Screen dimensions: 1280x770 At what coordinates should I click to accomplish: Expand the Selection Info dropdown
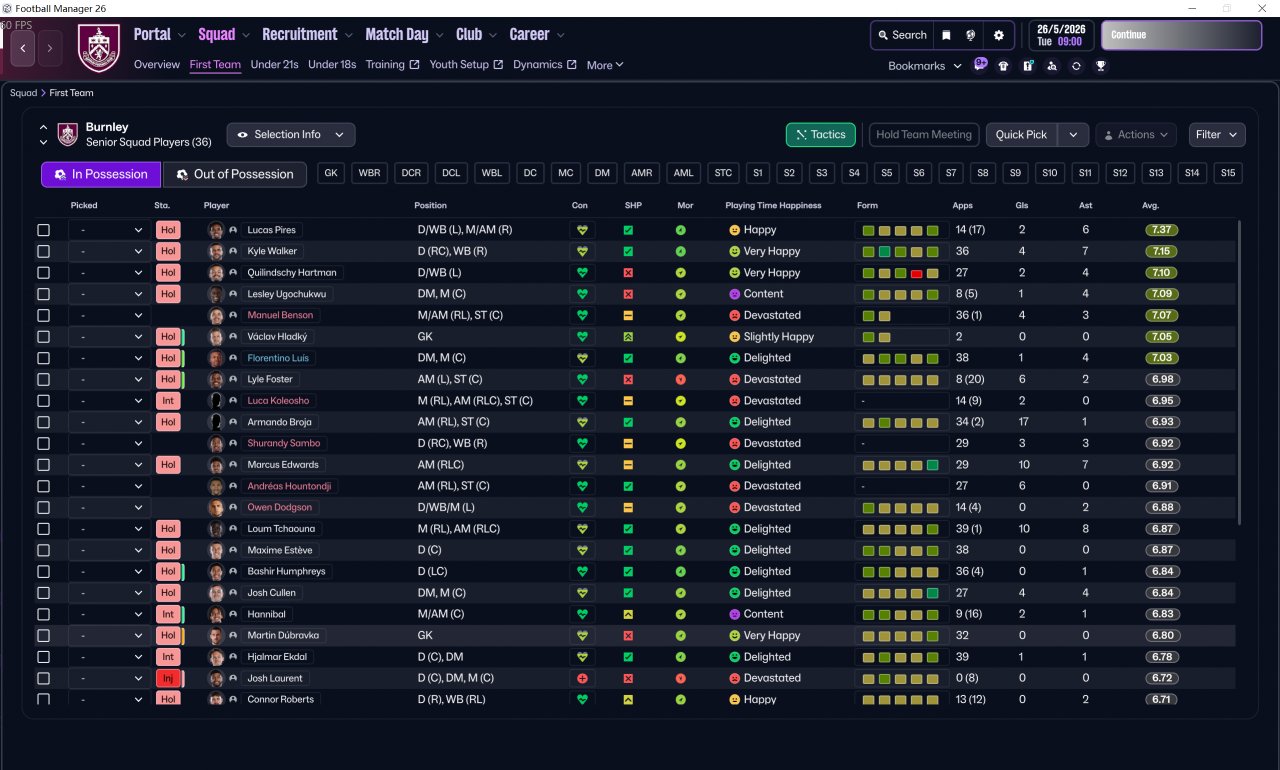pos(290,135)
